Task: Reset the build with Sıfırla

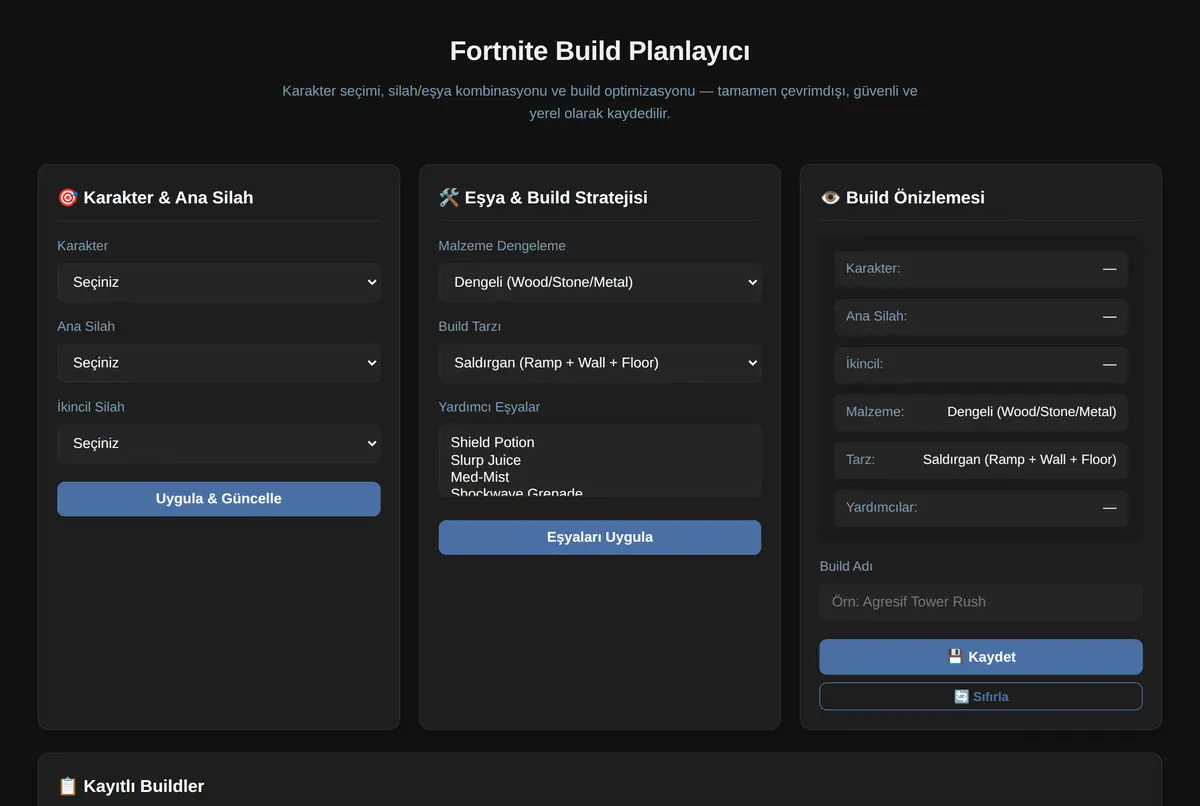Action: click(x=980, y=696)
